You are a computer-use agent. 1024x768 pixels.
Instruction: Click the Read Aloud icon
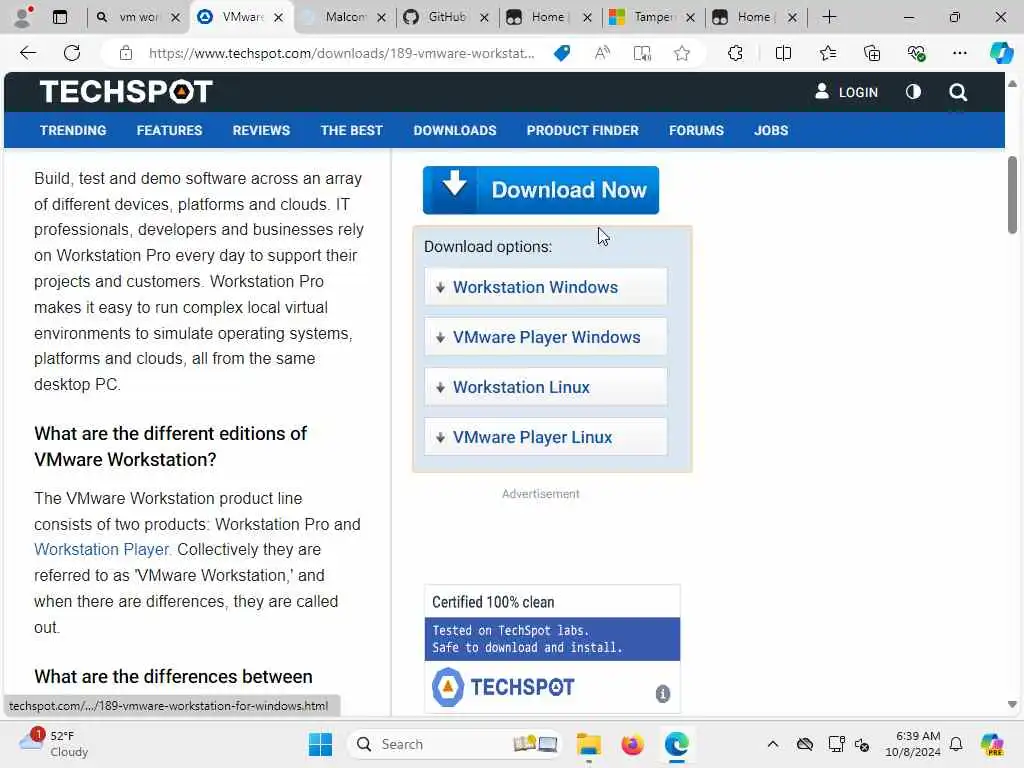point(602,53)
